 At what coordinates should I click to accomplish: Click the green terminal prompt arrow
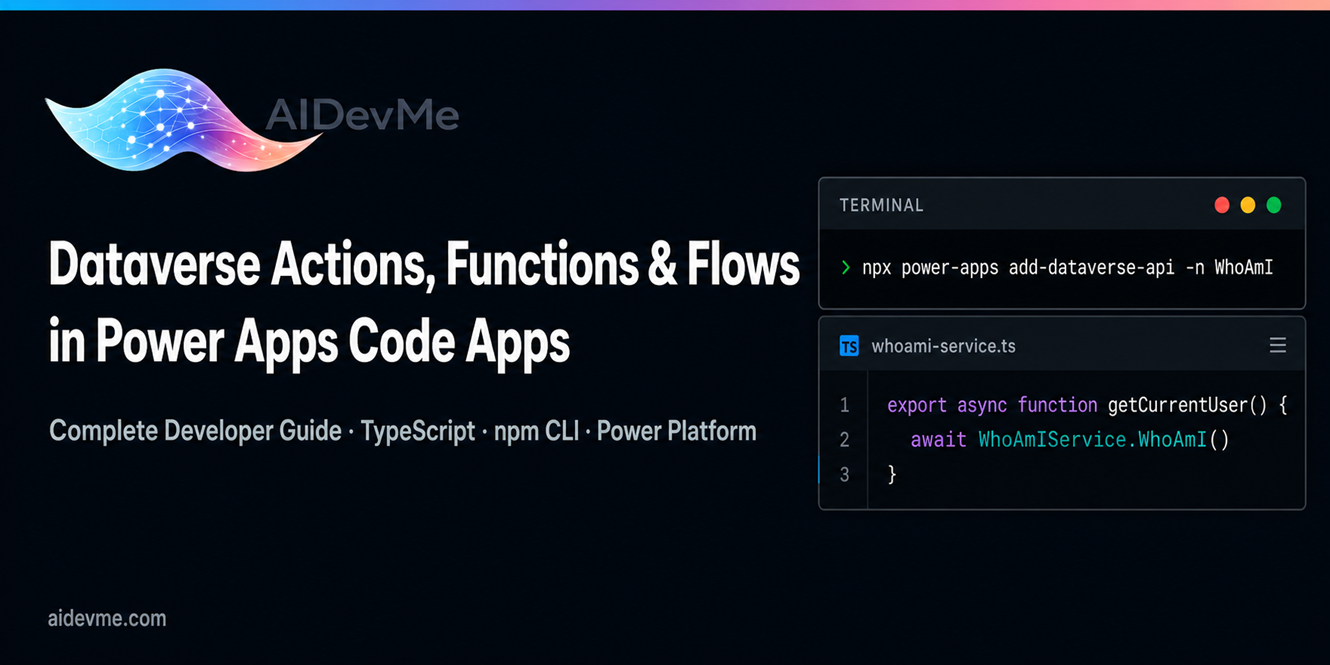tap(845, 267)
